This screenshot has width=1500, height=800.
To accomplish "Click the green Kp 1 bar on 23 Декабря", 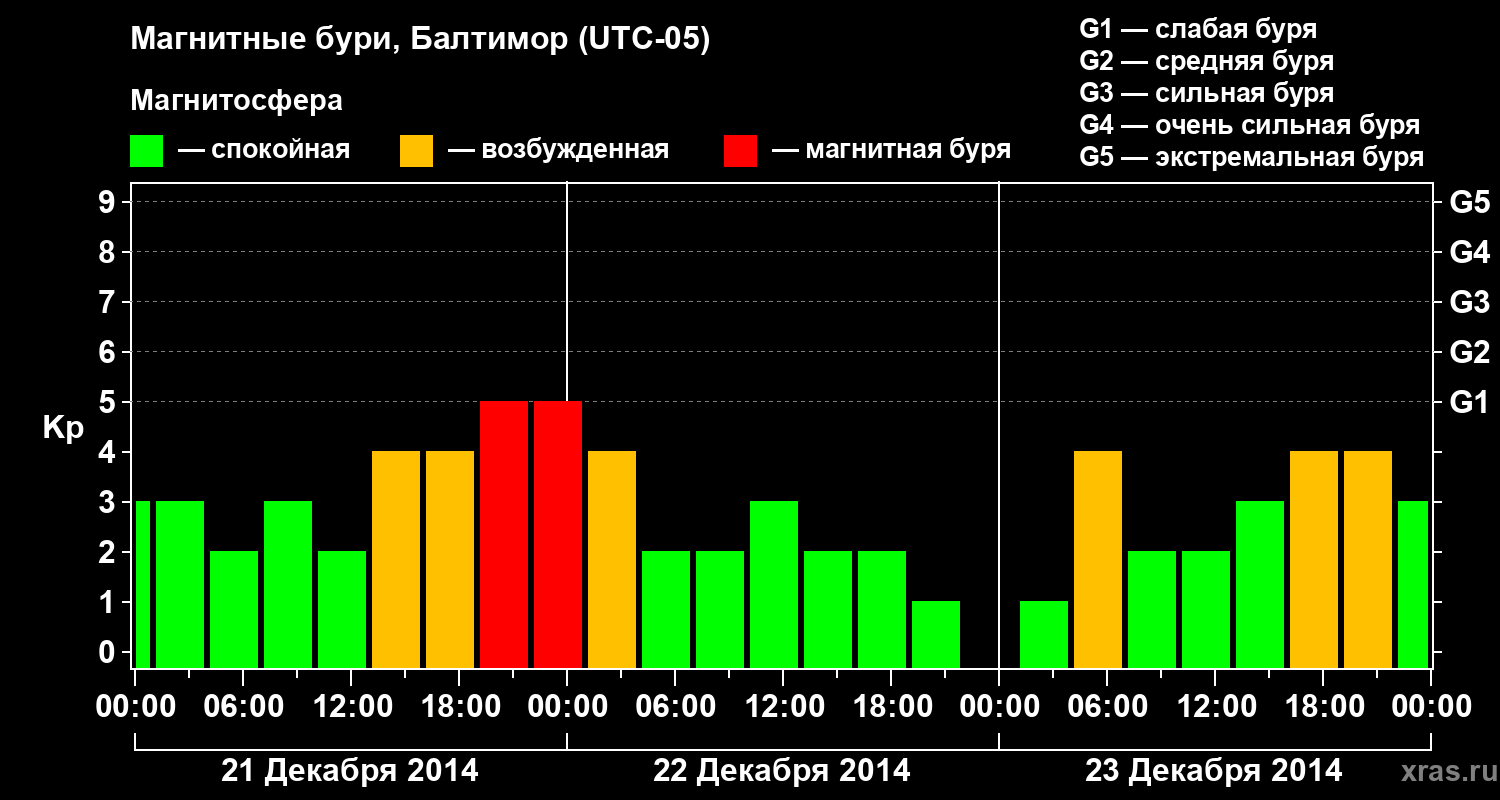I will pyautogui.click(x=1044, y=634).
